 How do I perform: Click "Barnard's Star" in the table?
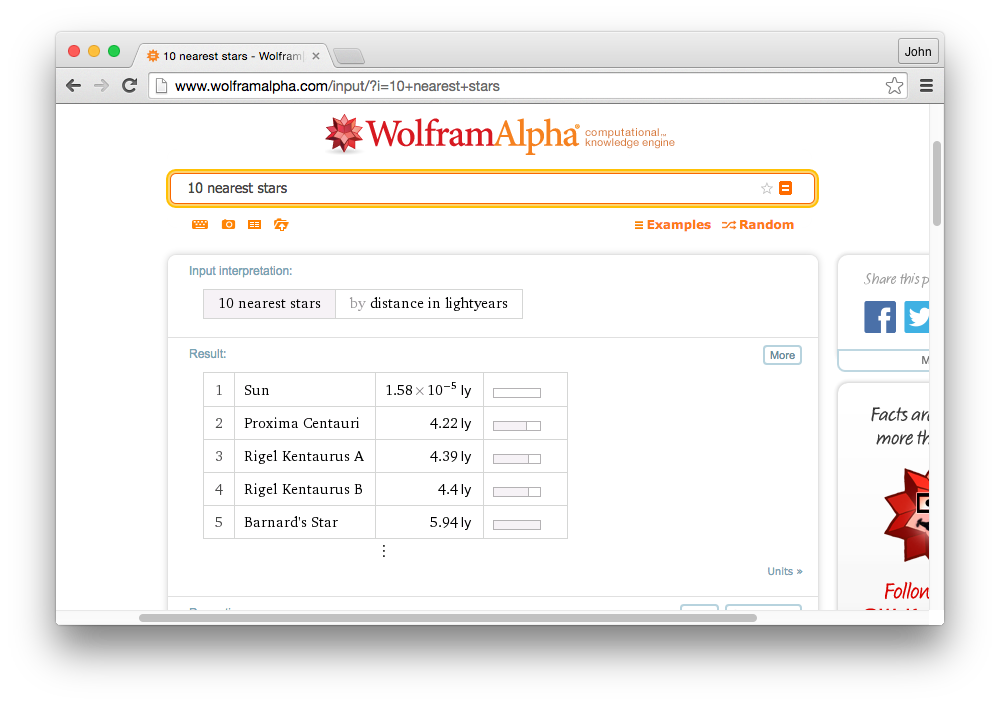291,523
